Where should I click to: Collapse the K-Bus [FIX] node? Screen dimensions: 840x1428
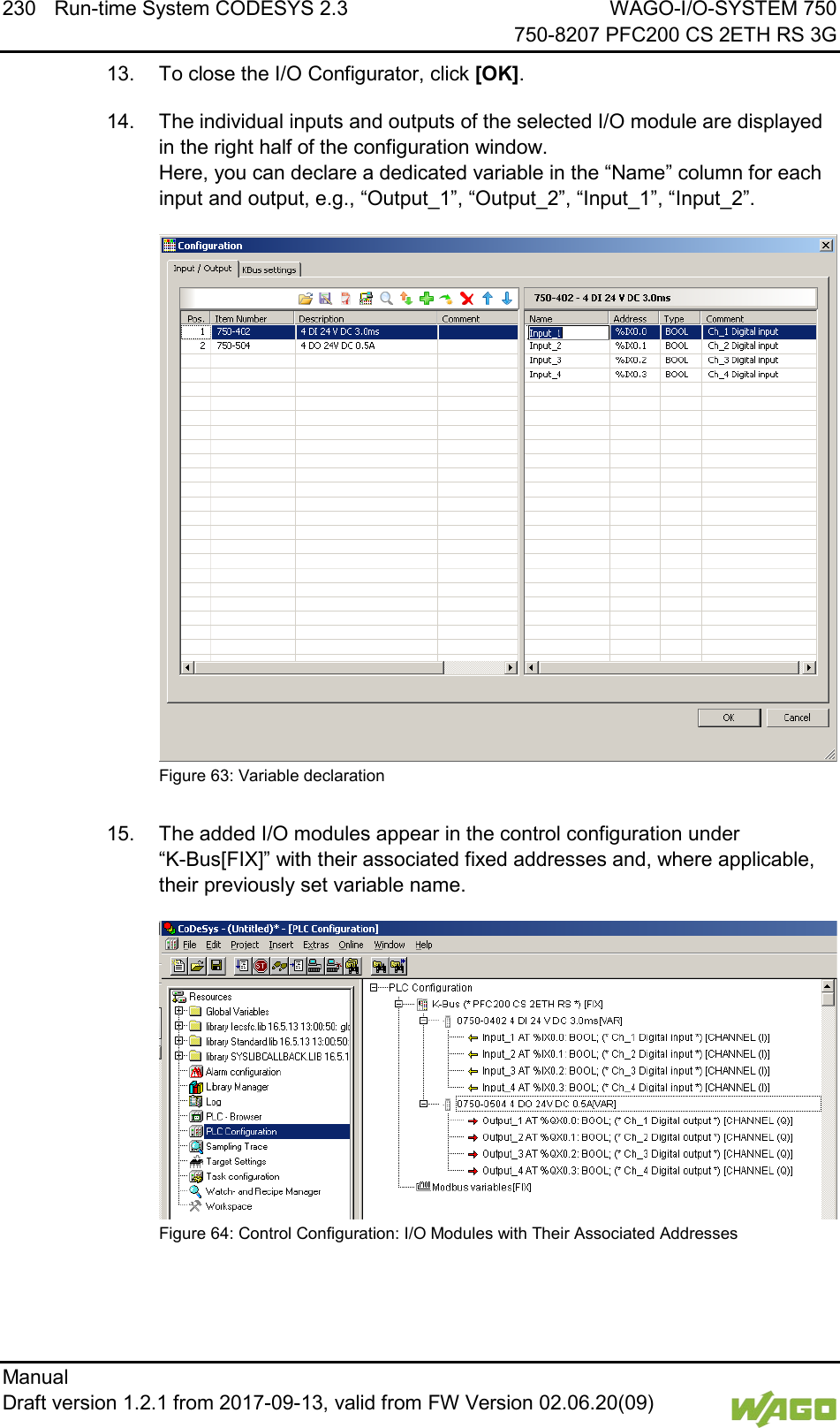pyautogui.click(x=398, y=1004)
